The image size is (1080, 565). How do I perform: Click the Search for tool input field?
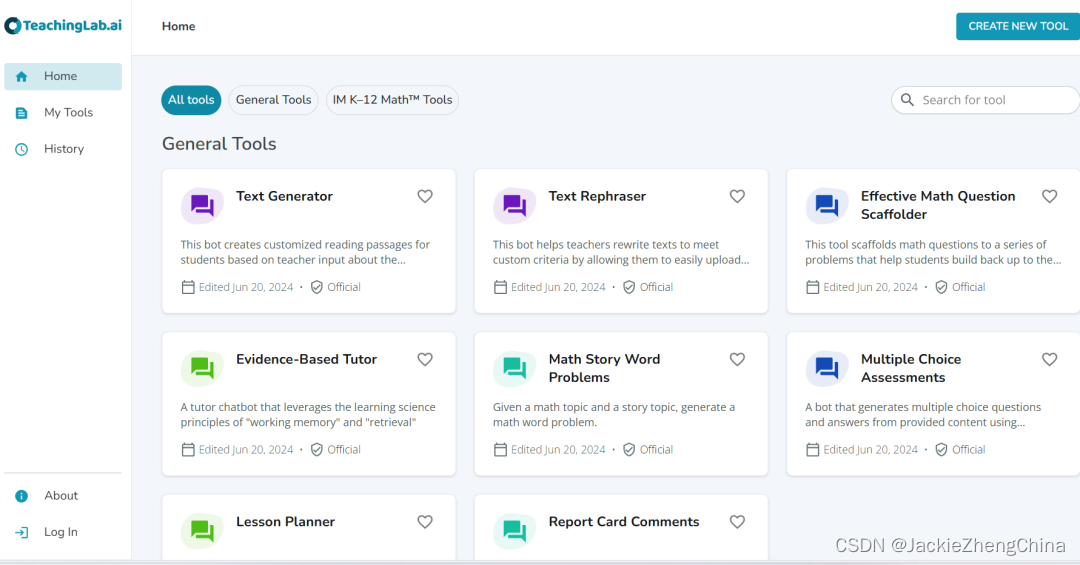[x=986, y=100]
